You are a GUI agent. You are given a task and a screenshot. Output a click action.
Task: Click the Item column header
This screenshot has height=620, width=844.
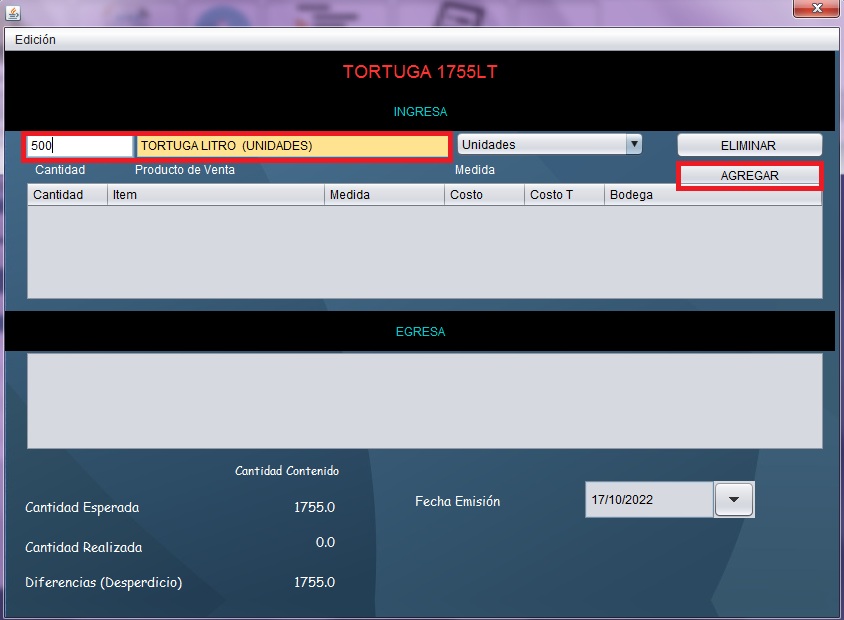(x=216, y=195)
